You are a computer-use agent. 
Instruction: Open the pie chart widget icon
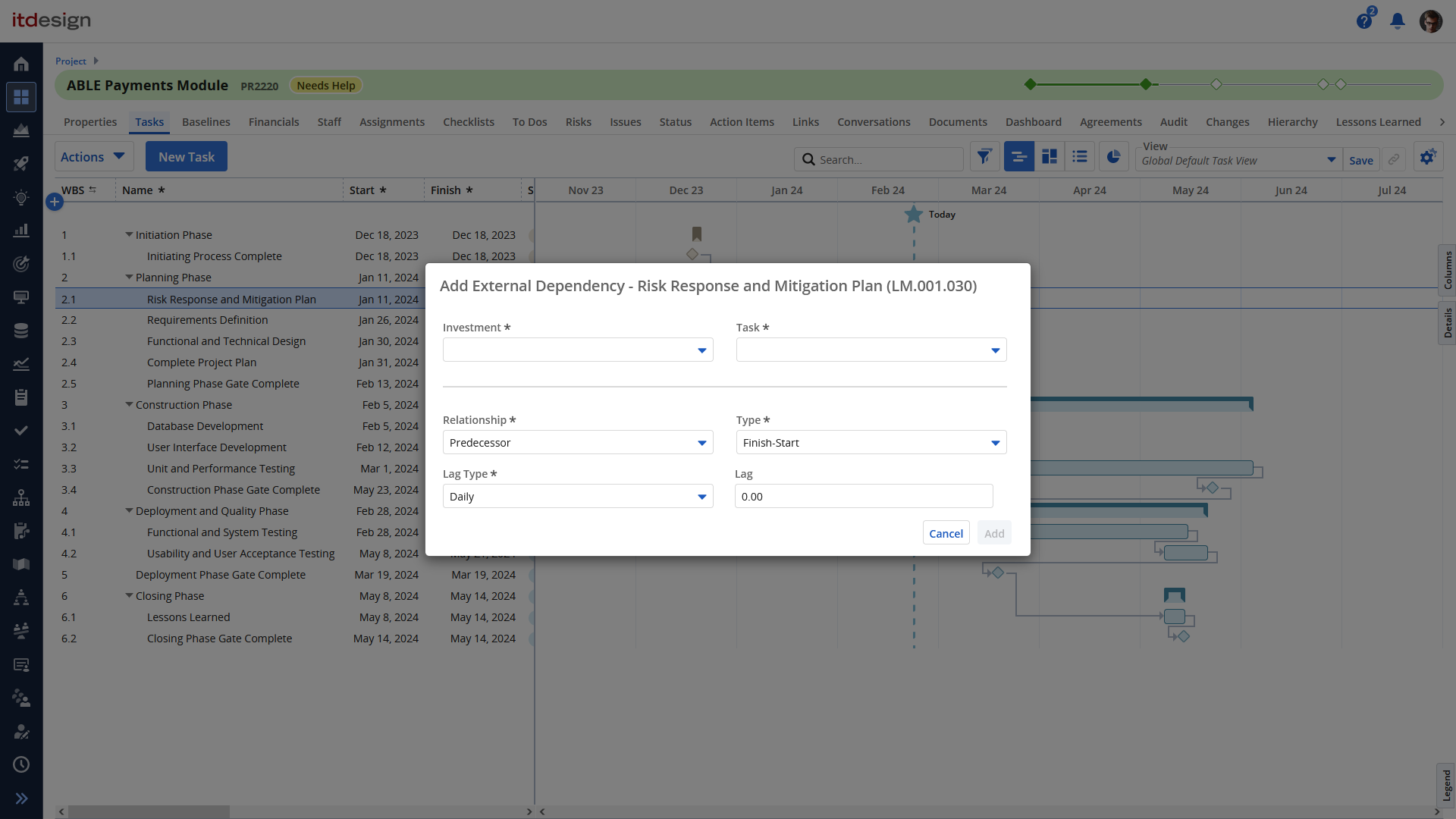1113,157
